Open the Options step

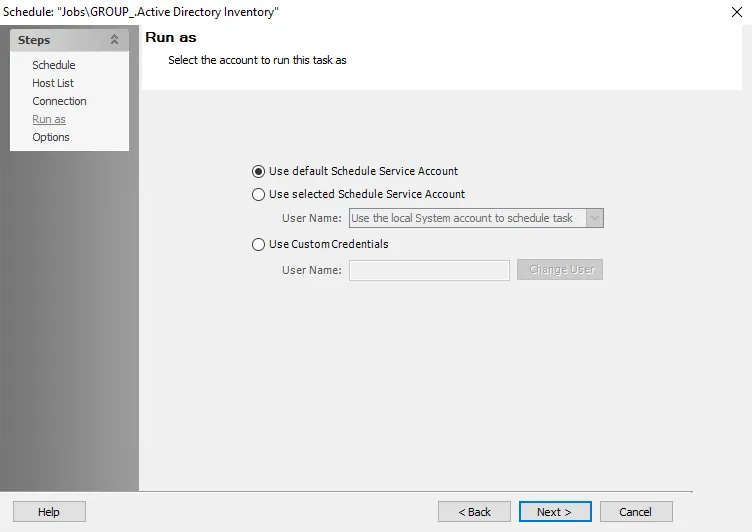point(51,137)
